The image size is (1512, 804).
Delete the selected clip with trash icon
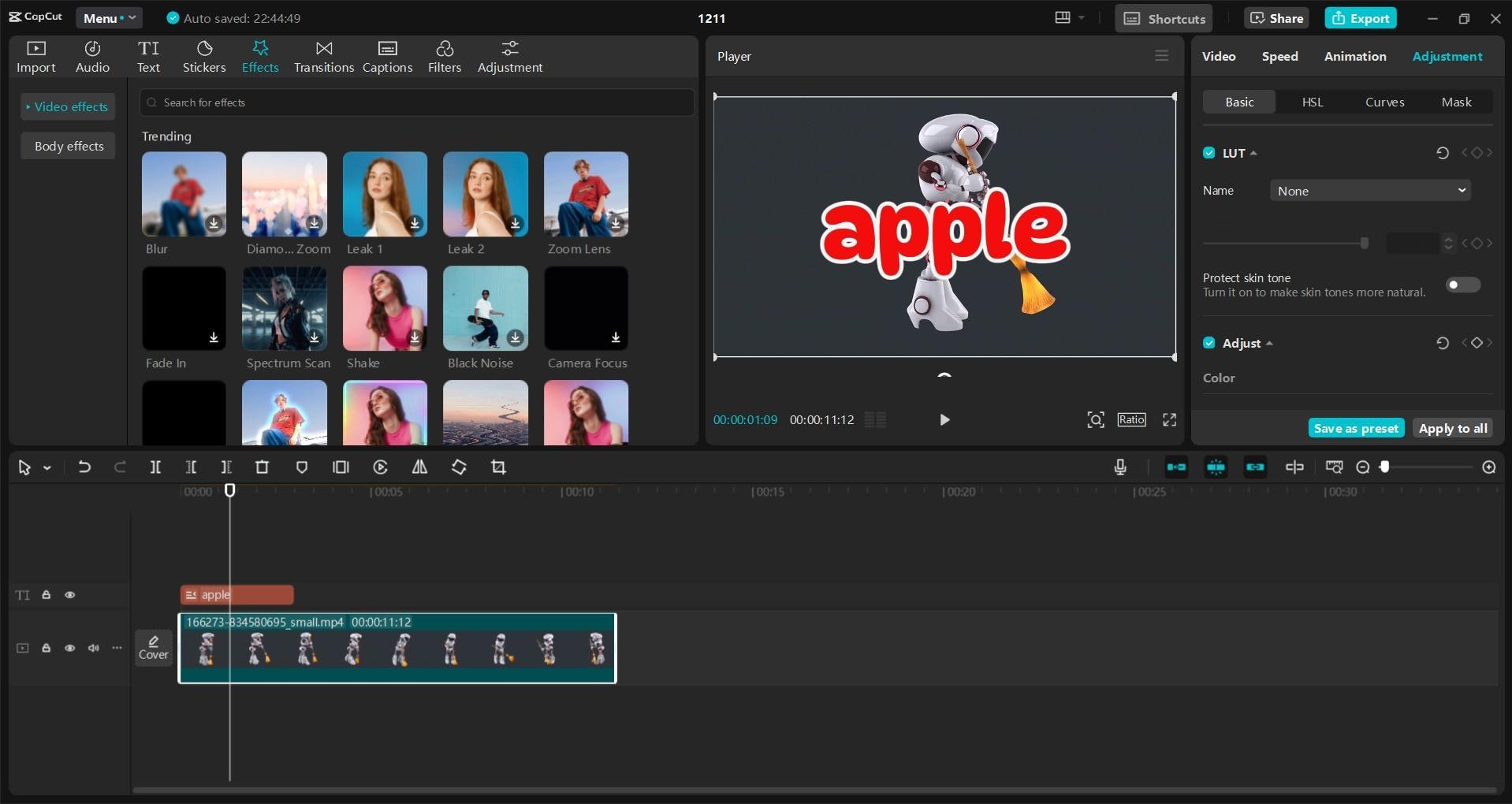[263, 467]
